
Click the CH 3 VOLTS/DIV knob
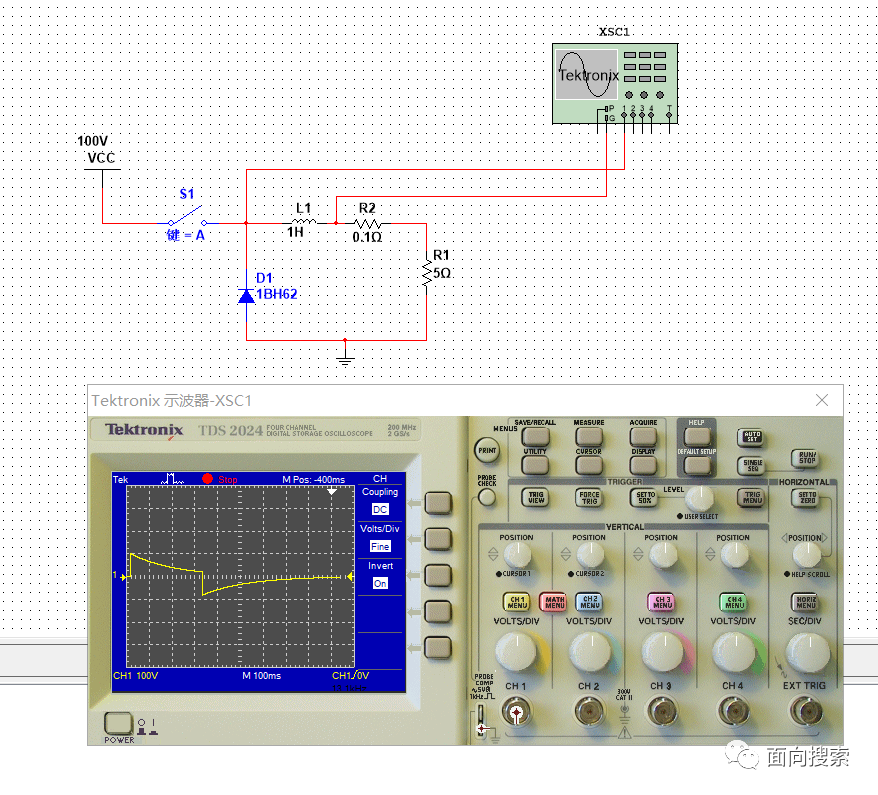coord(662,652)
